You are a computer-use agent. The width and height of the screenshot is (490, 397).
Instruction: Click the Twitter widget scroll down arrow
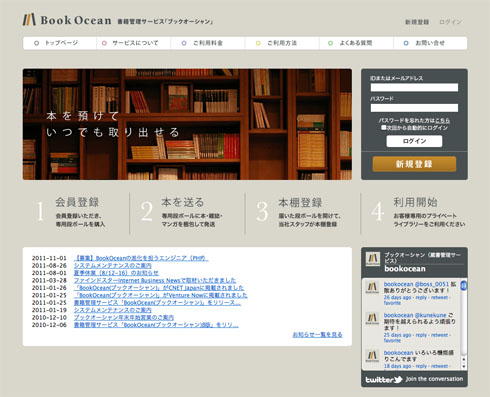(x=463, y=366)
